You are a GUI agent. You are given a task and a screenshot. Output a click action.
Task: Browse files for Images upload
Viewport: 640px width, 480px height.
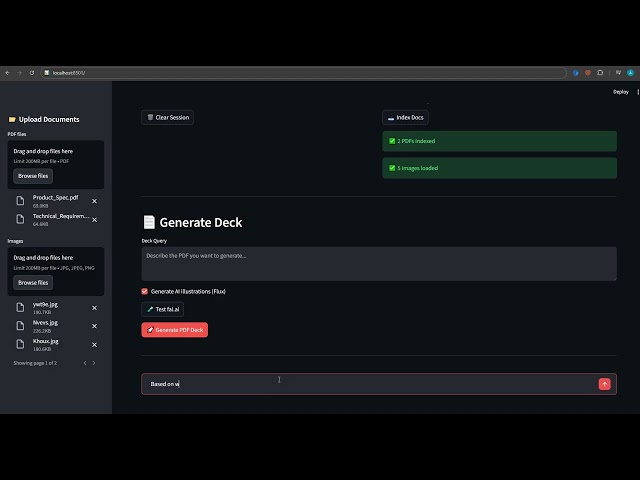tap(33, 282)
